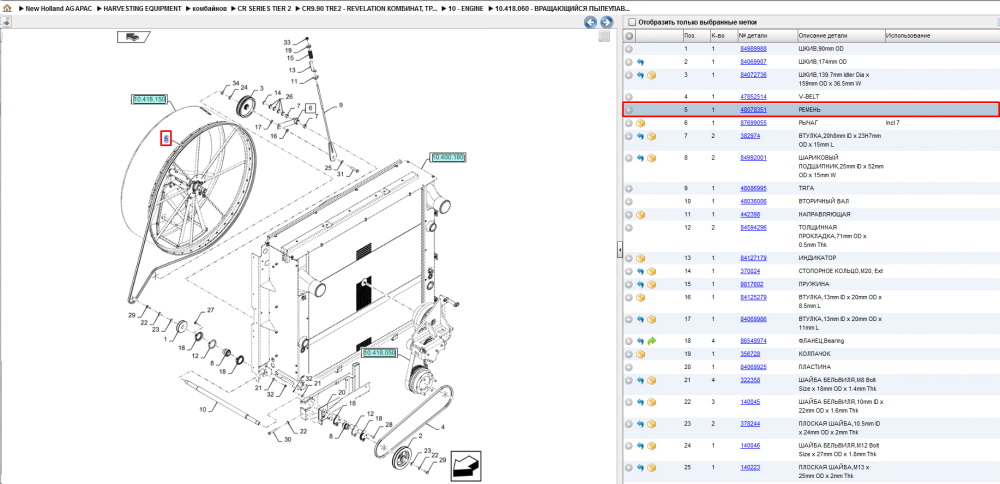Click the box icon for РЫЧАГ row
1000x484 pixels.
(x=640, y=123)
